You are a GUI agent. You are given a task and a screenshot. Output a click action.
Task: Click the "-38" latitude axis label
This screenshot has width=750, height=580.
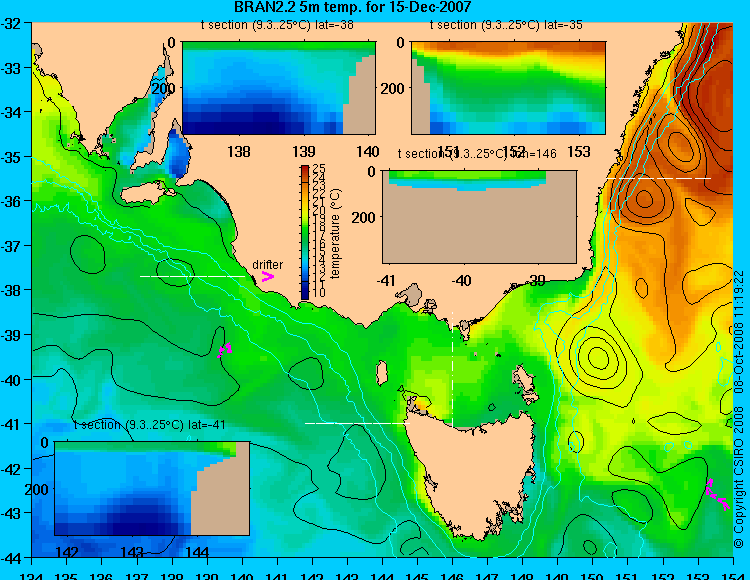[x=11, y=291]
